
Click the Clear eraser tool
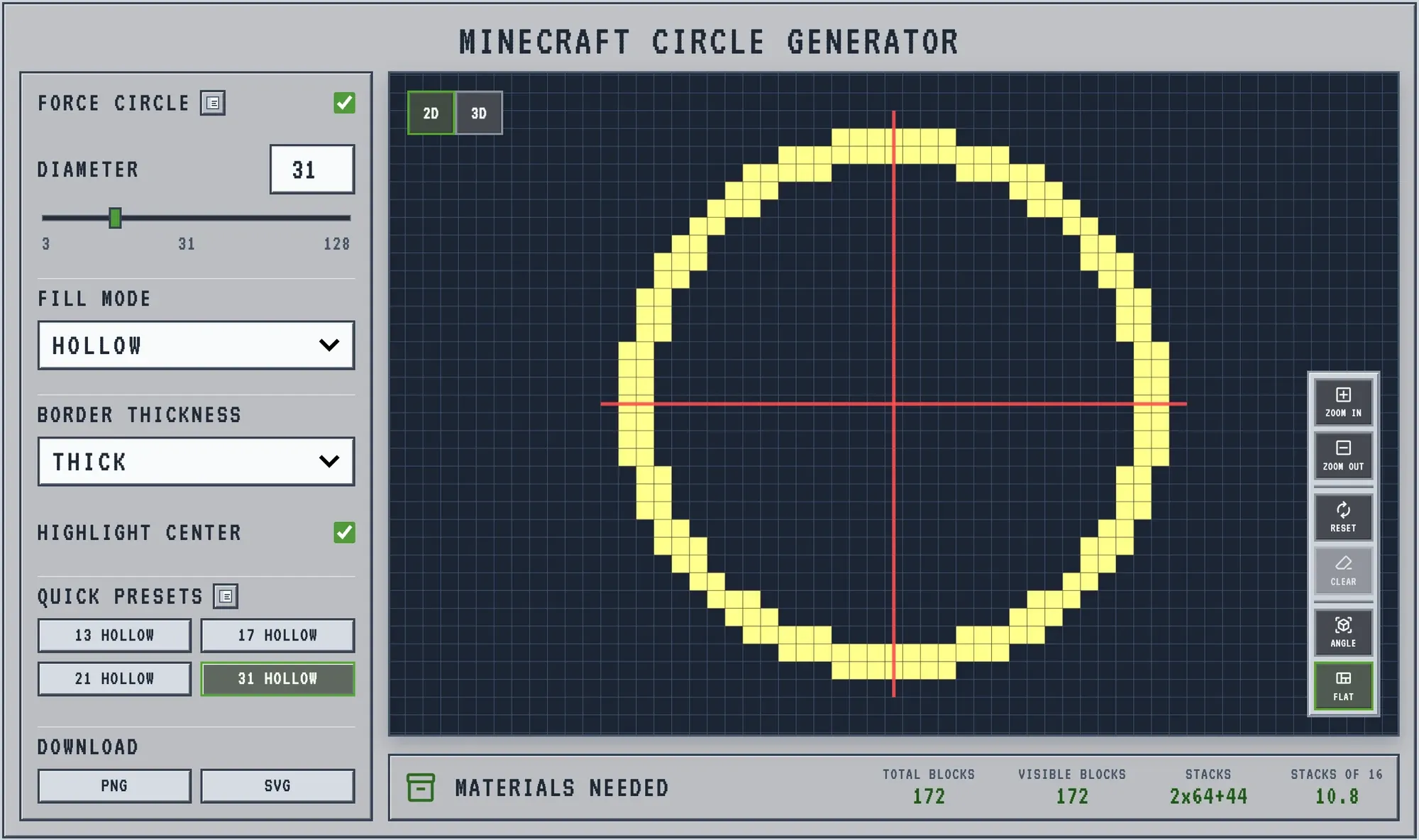tap(1343, 571)
